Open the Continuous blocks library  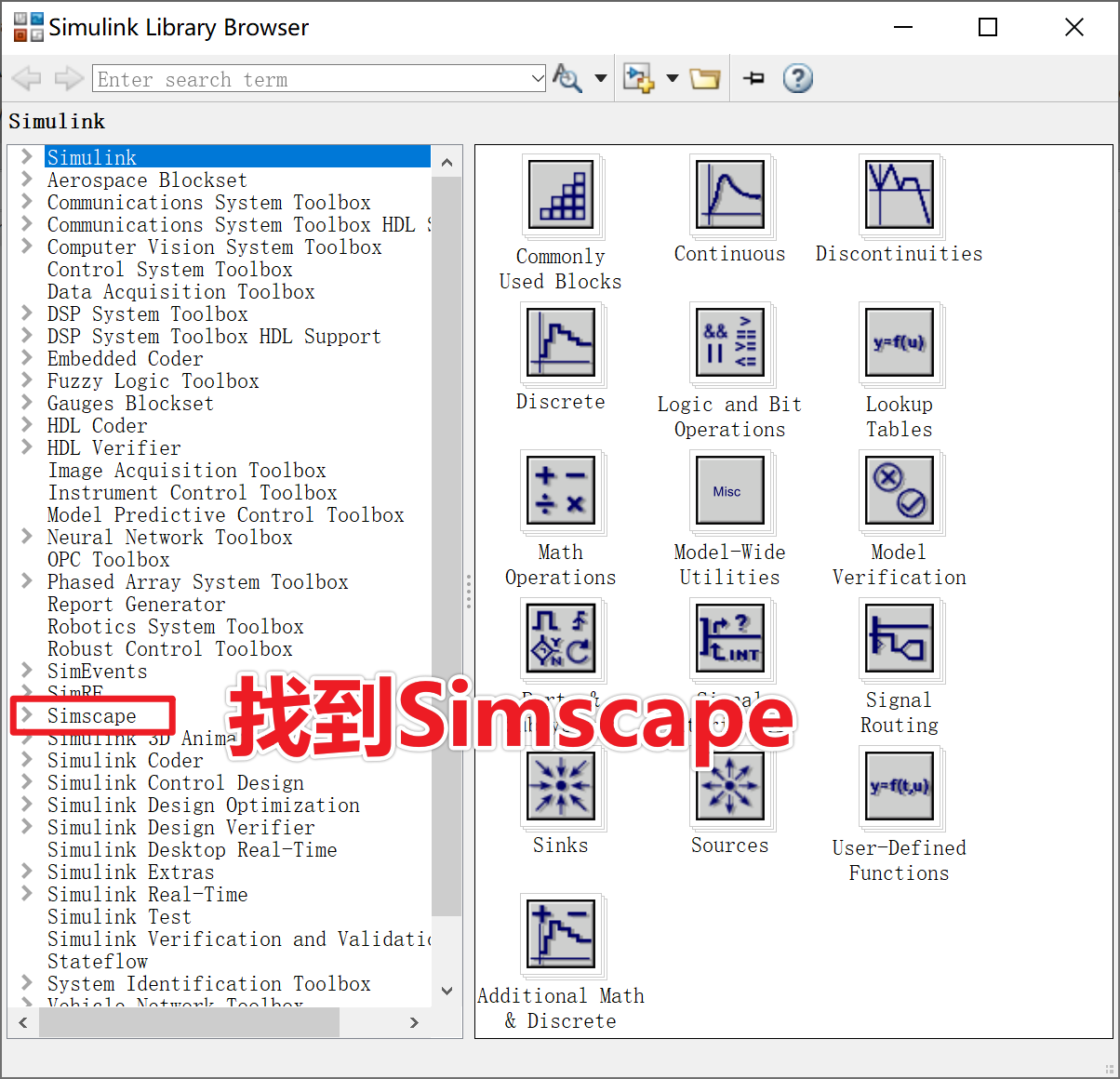[x=729, y=195]
